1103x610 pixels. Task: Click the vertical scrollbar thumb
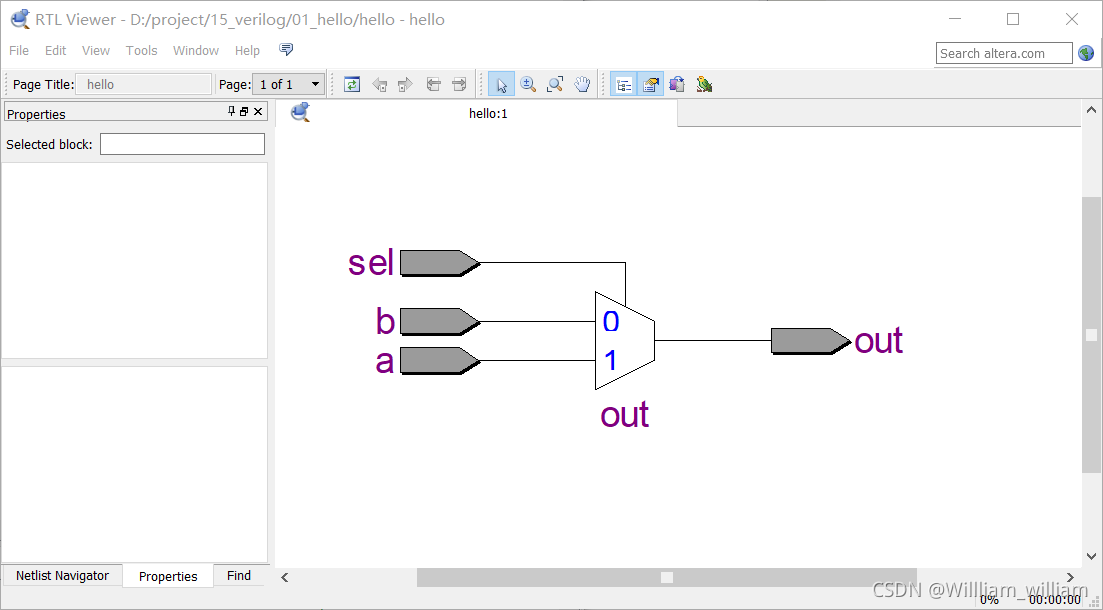pos(1091,336)
